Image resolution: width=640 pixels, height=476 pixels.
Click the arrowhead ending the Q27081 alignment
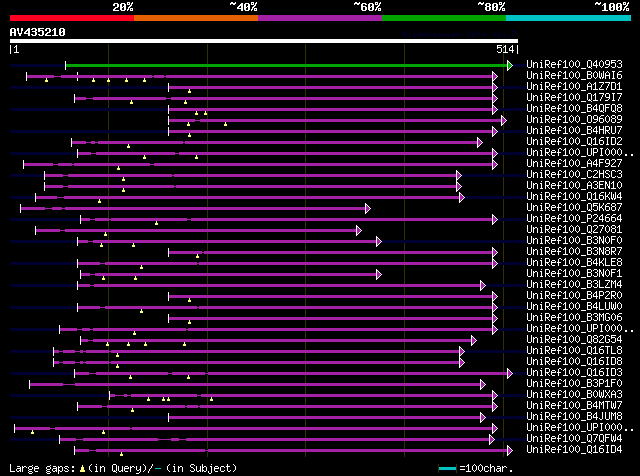coord(359,231)
